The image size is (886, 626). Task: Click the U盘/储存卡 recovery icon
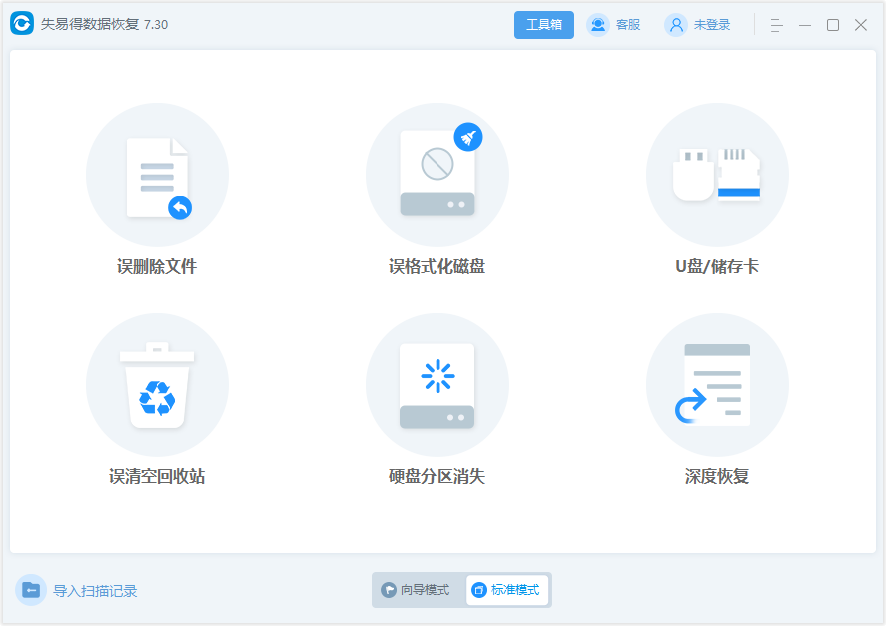(717, 174)
